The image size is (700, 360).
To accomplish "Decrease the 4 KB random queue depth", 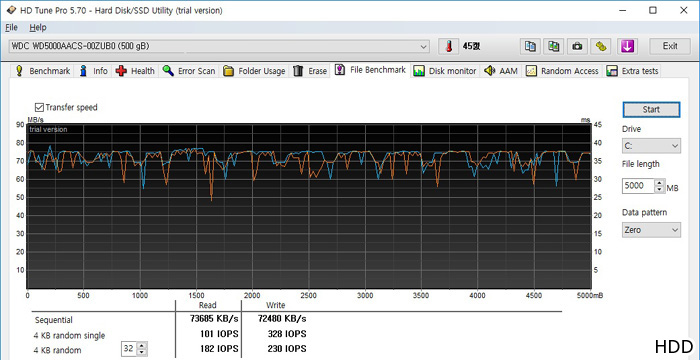I will pos(142,352).
